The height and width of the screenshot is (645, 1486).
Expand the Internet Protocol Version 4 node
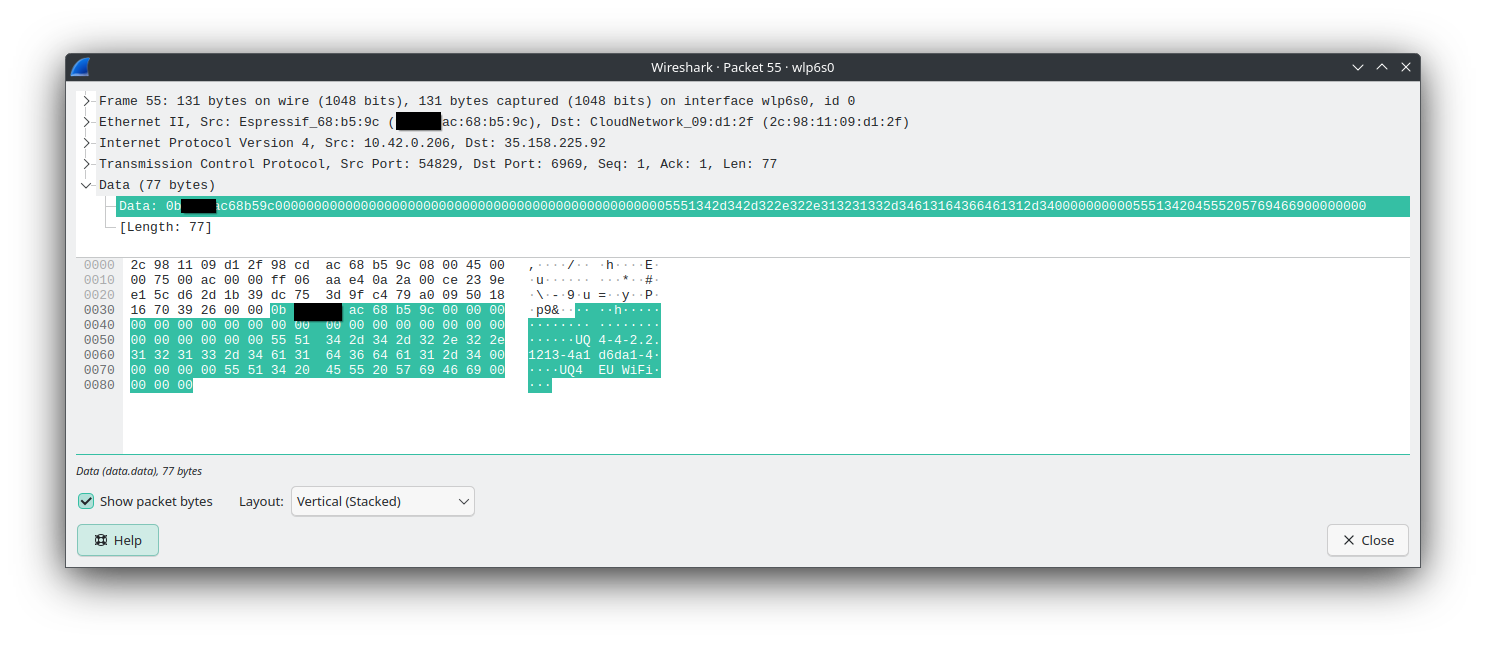click(x=88, y=143)
